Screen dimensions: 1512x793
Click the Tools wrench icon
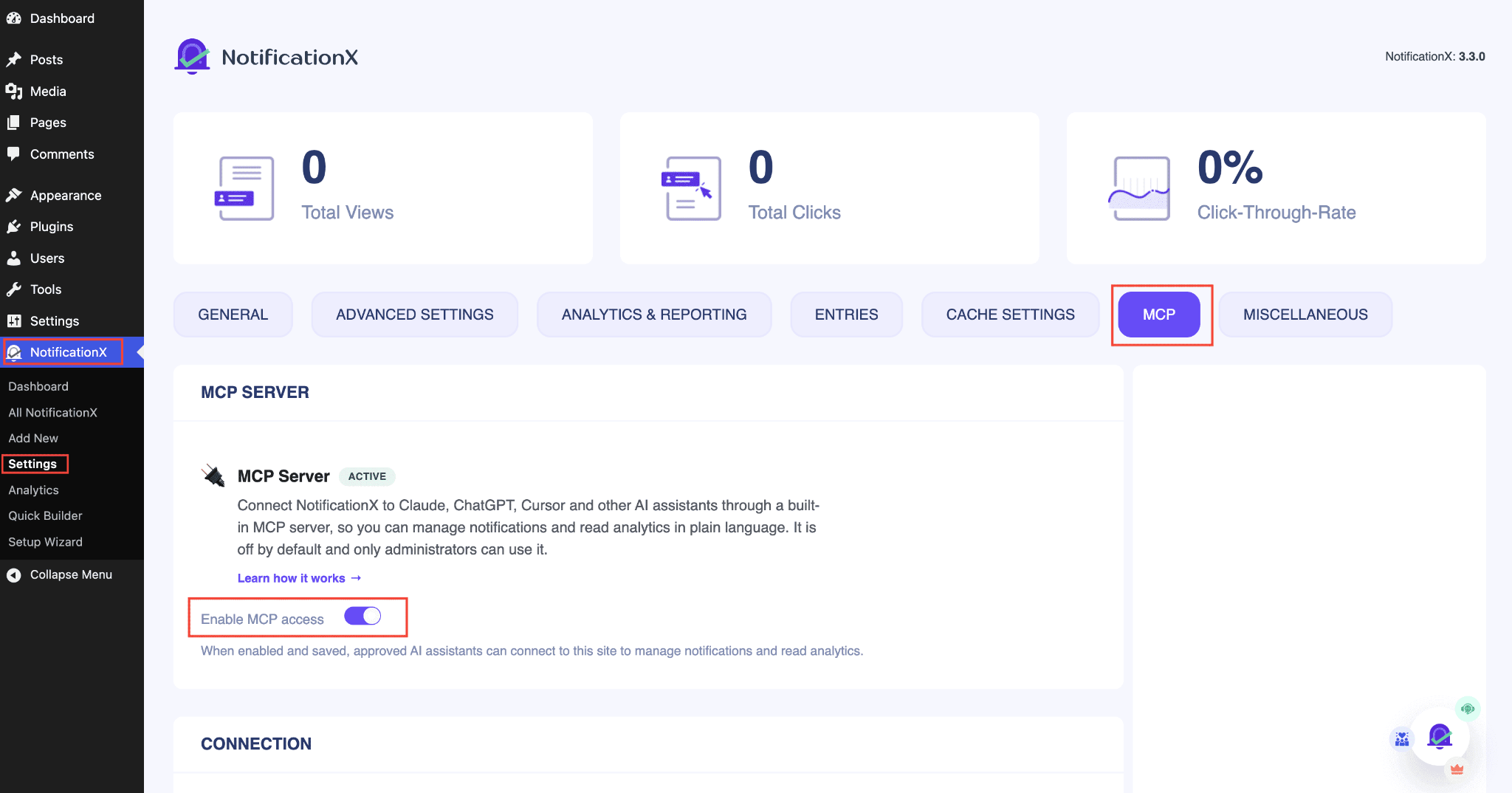(14, 289)
